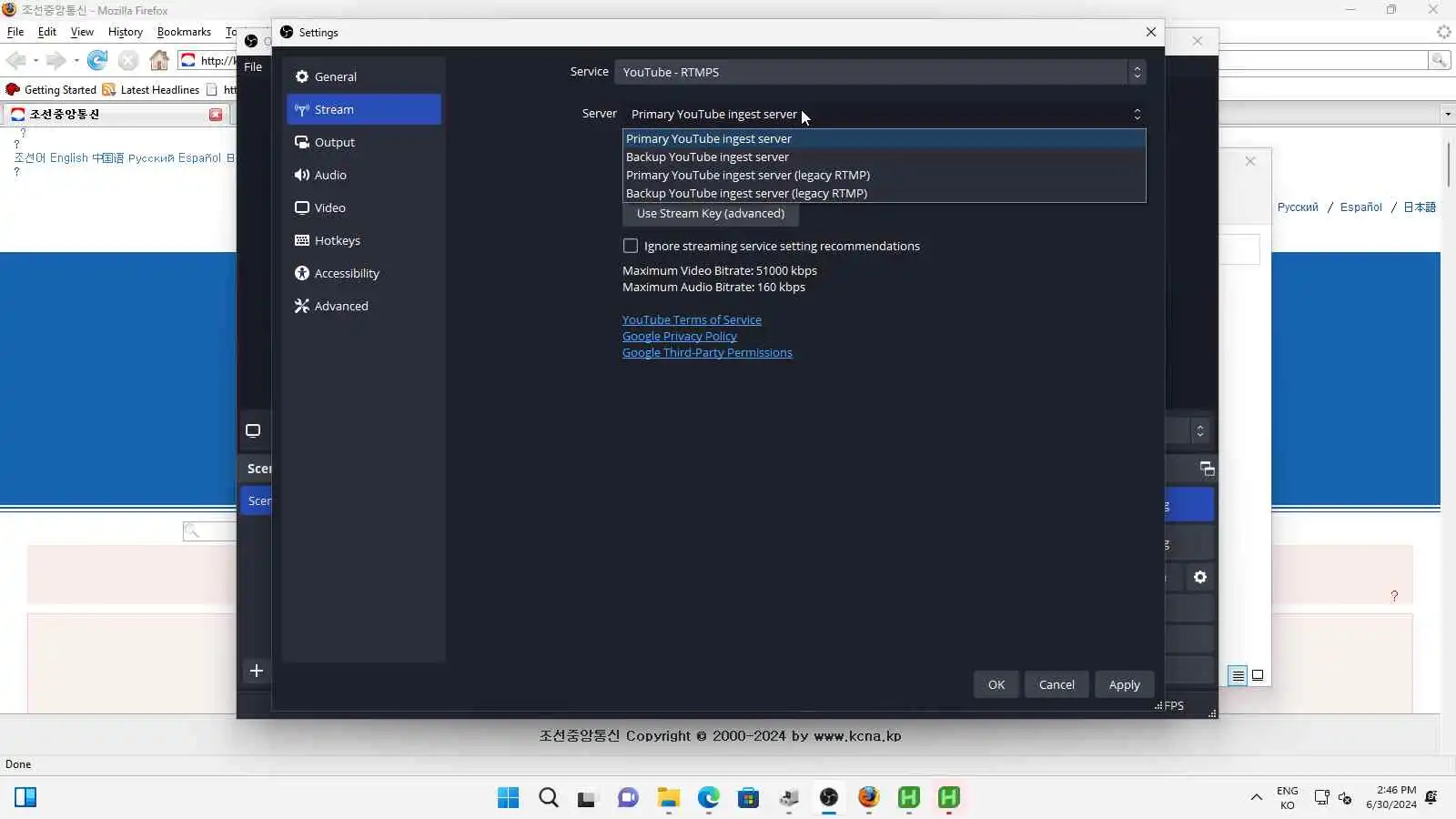Open File Explorer from taskbar
1456x819 pixels.
point(668,798)
